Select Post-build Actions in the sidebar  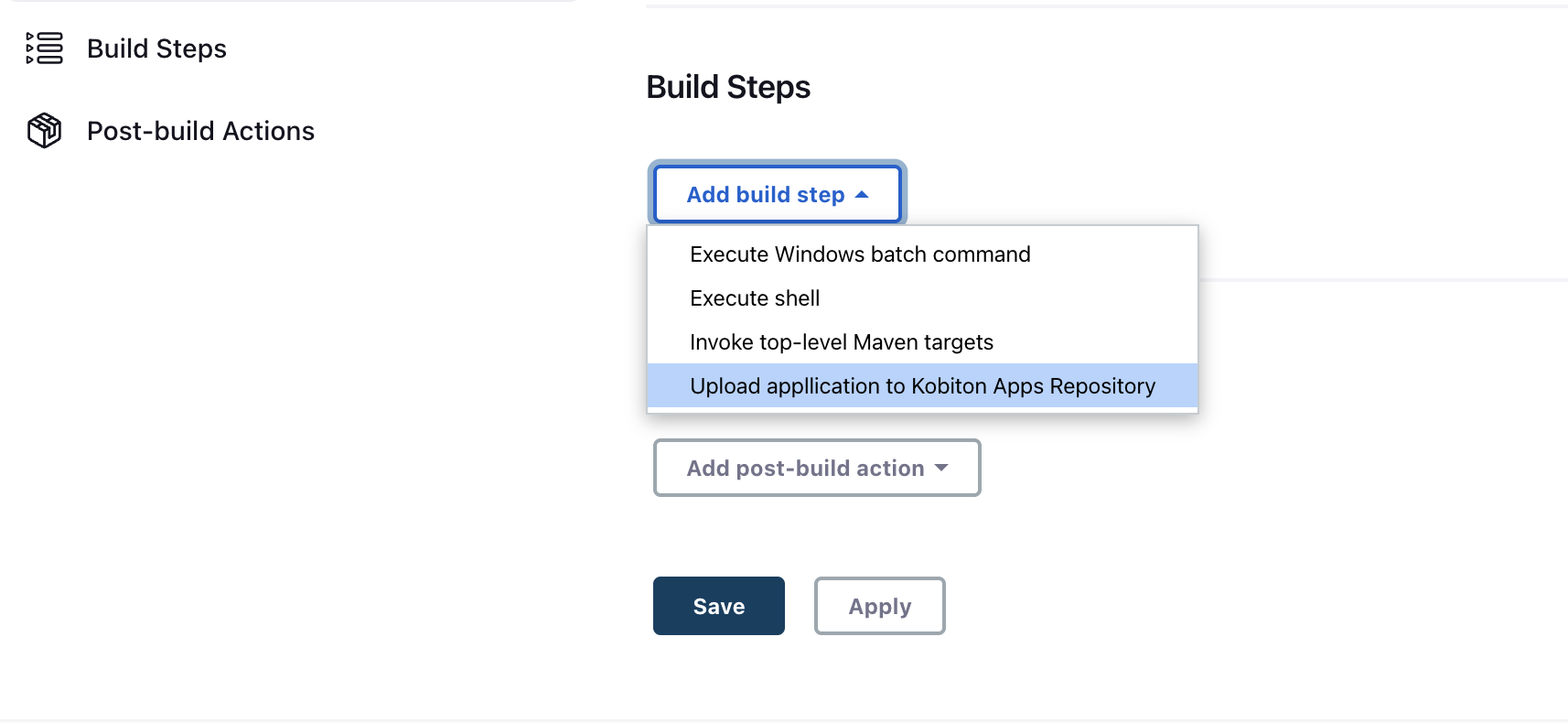(200, 131)
